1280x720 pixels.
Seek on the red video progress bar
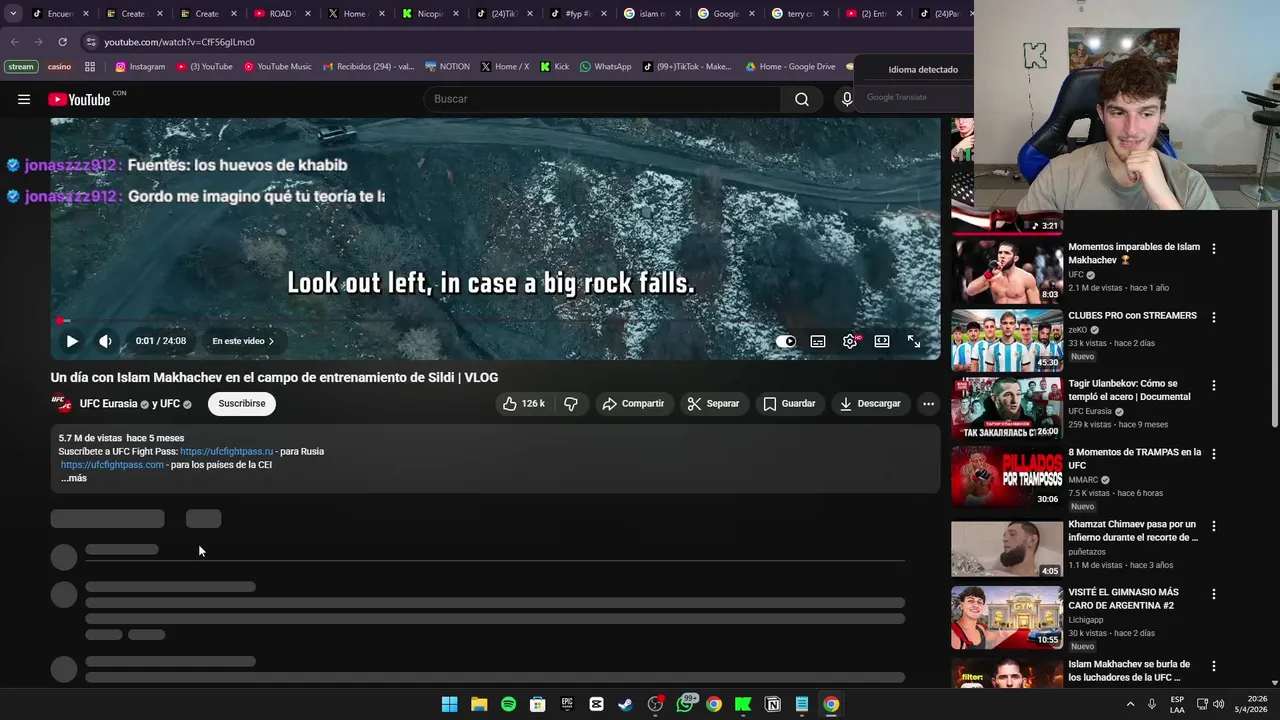pyautogui.click(x=495, y=321)
